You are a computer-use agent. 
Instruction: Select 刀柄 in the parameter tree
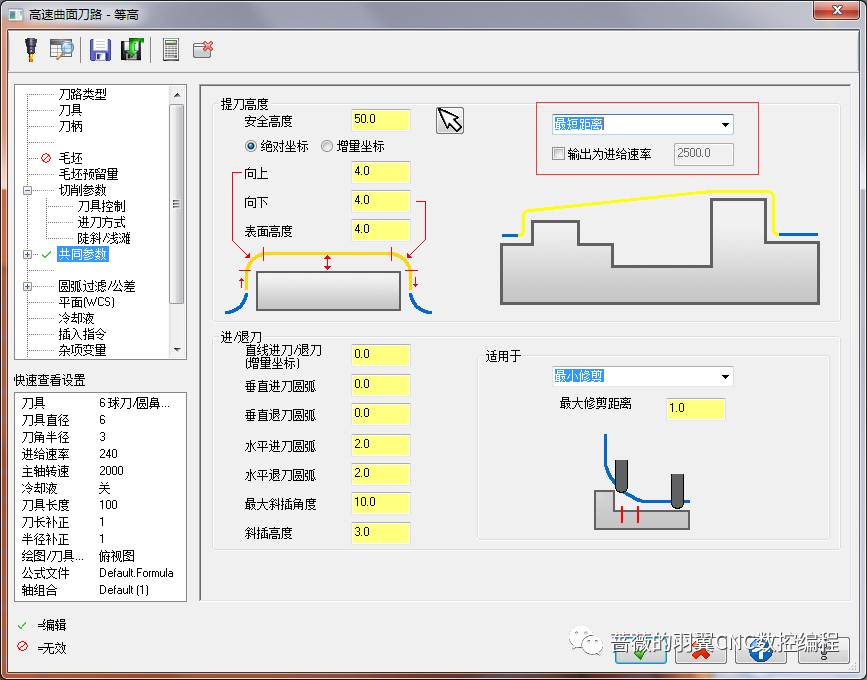[x=70, y=126]
